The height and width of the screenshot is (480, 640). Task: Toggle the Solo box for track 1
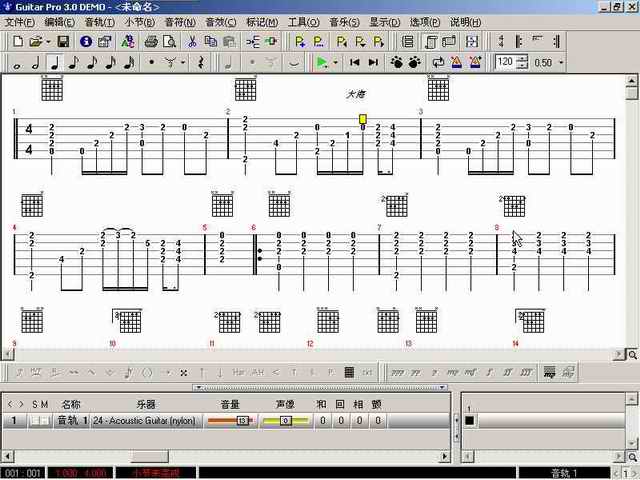[34, 421]
